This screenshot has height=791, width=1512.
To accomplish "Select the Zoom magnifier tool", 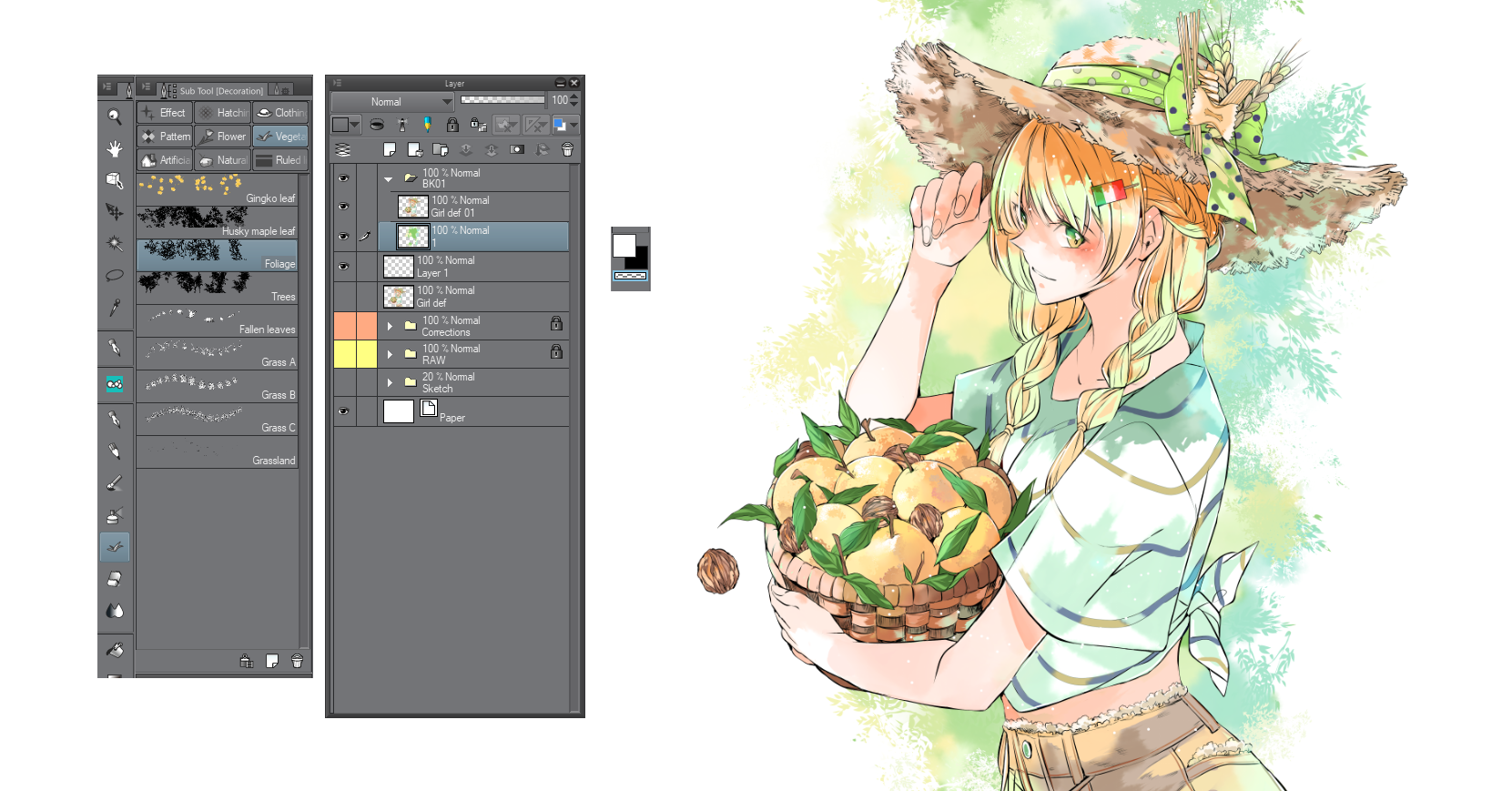I will 115,117.
